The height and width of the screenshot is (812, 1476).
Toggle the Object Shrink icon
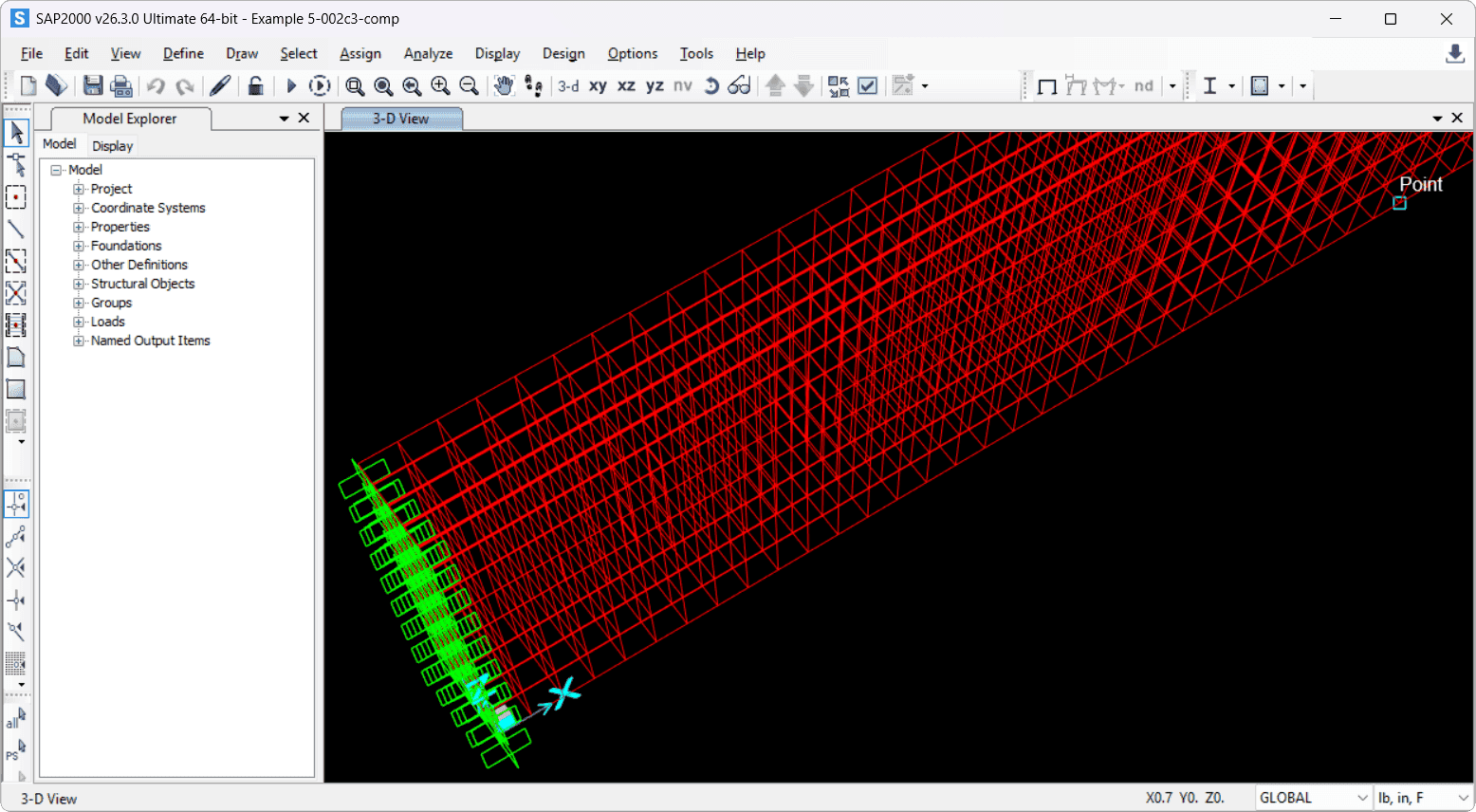tap(839, 86)
